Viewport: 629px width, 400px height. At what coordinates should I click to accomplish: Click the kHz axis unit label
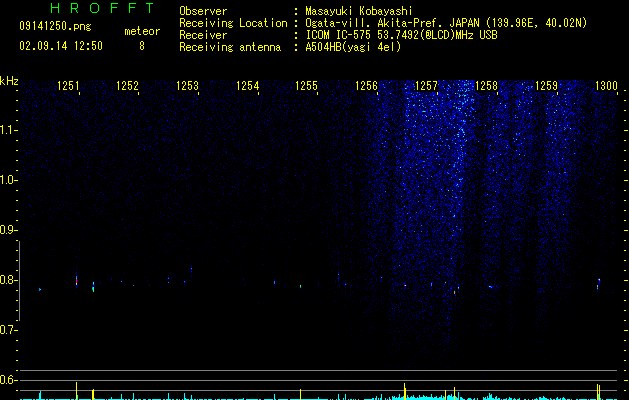pyautogui.click(x=9, y=81)
